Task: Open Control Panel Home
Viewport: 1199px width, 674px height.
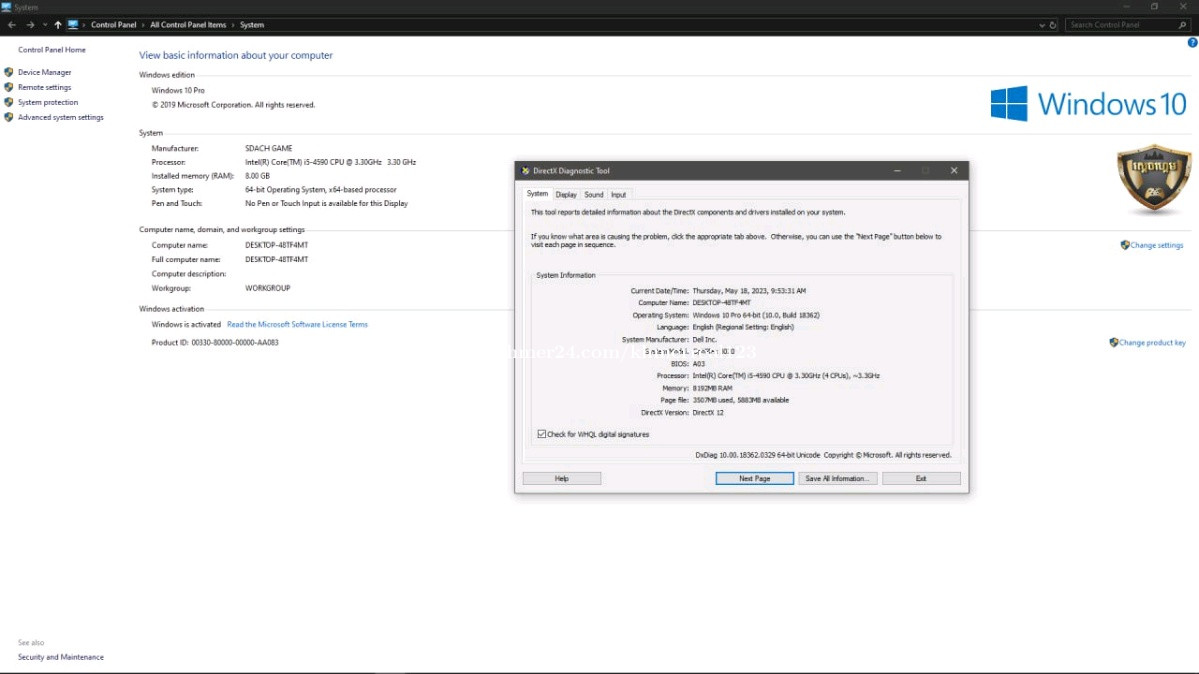Action: (x=52, y=50)
